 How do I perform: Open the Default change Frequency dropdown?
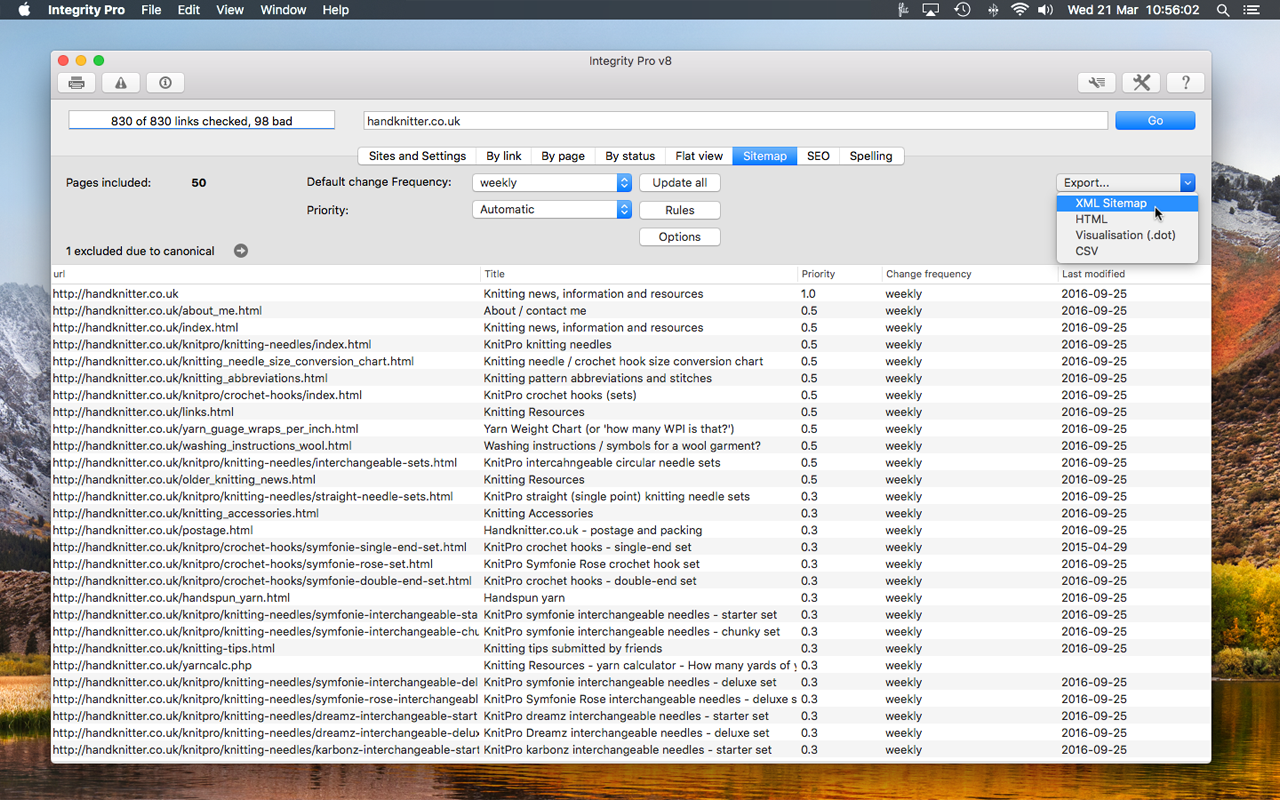[x=551, y=183]
